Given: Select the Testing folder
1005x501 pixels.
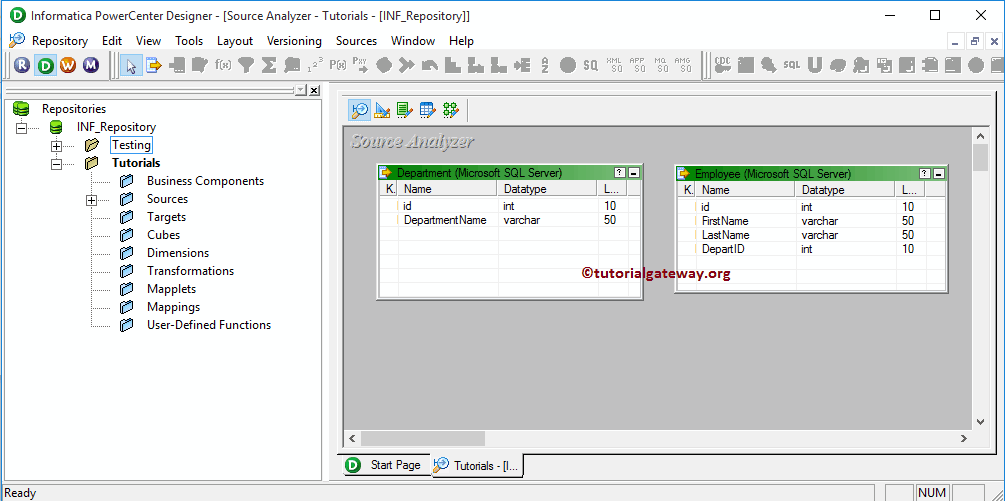Looking at the screenshot, I should pyautogui.click(x=131, y=145).
